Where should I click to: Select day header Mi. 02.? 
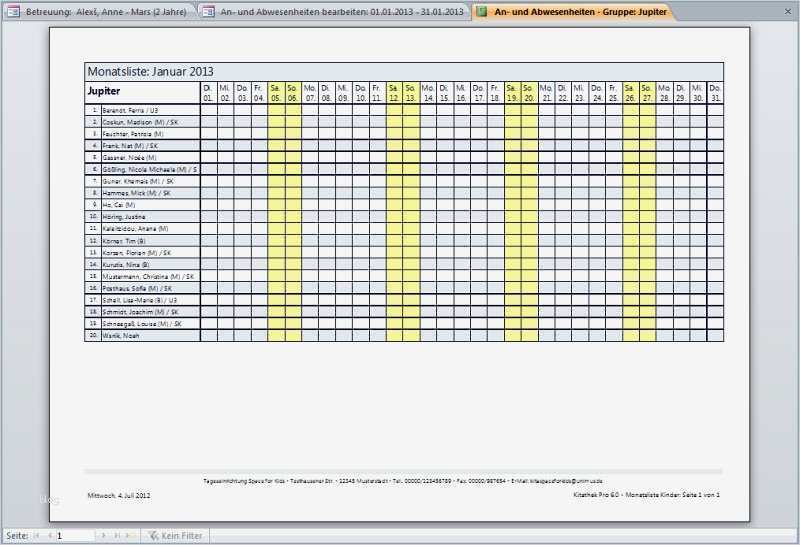(225, 93)
